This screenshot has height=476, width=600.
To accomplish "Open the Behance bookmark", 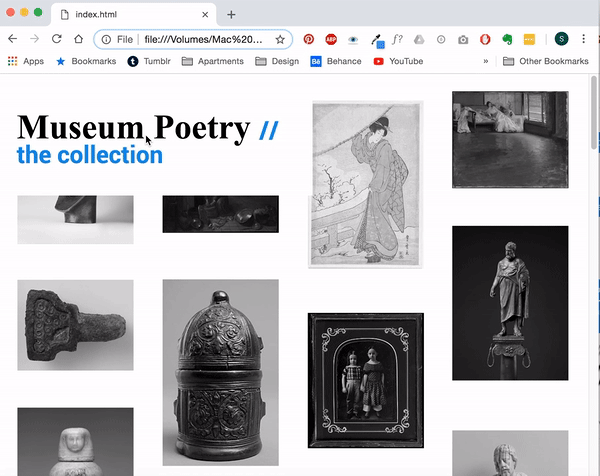I will (336, 61).
